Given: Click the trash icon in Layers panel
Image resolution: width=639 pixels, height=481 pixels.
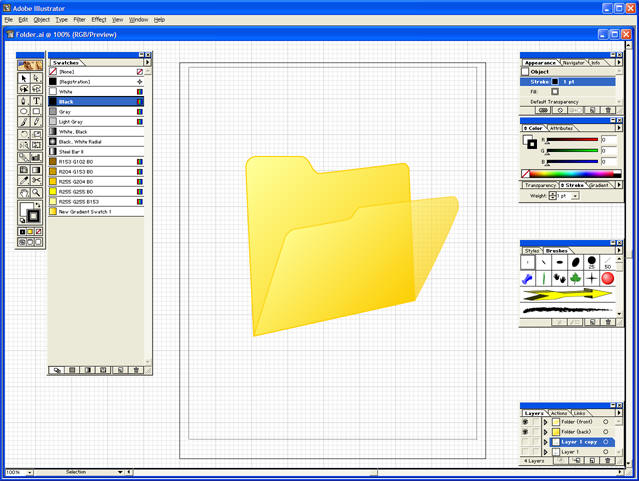Looking at the screenshot, I should click(x=607, y=461).
